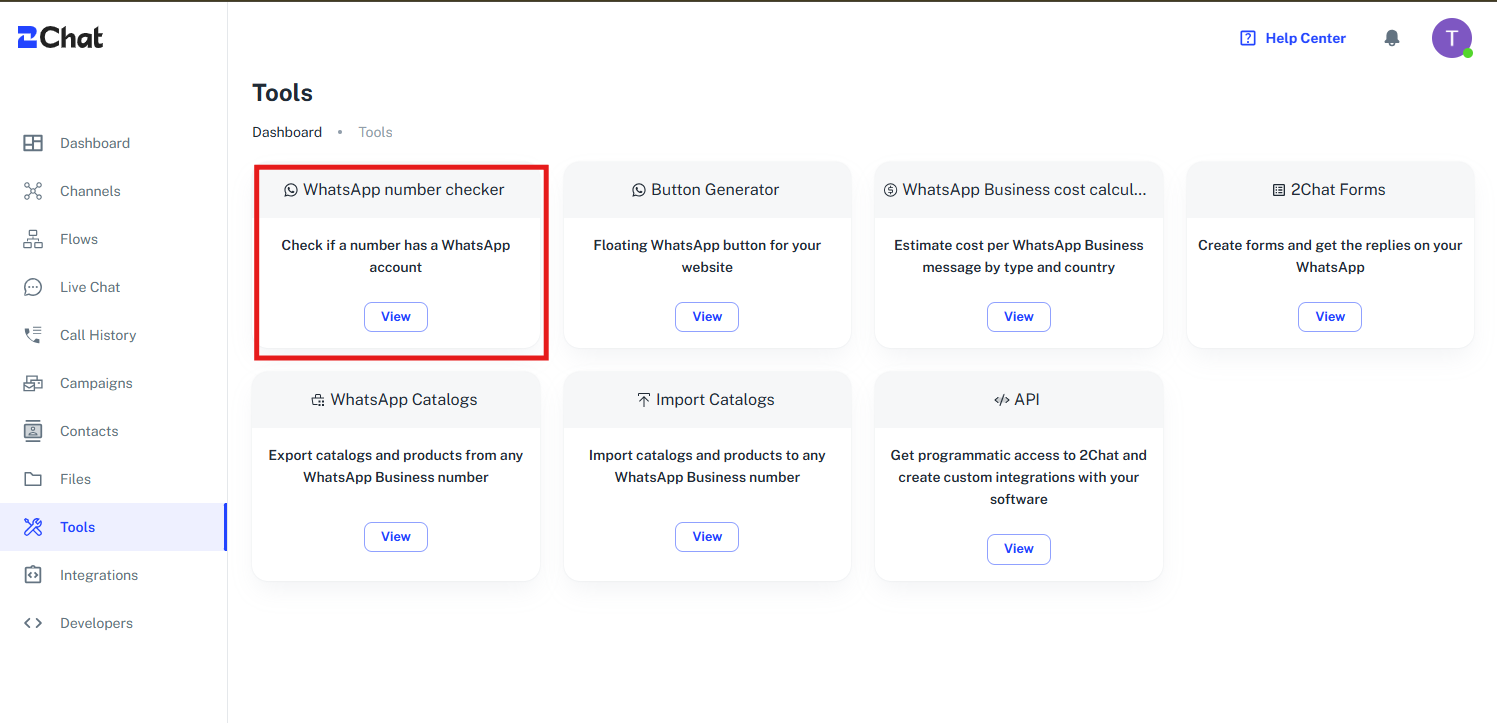The width and height of the screenshot is (1497, 723).
Task: Click the dollar icon beside cost calculator
Action: tap(891, 190)
